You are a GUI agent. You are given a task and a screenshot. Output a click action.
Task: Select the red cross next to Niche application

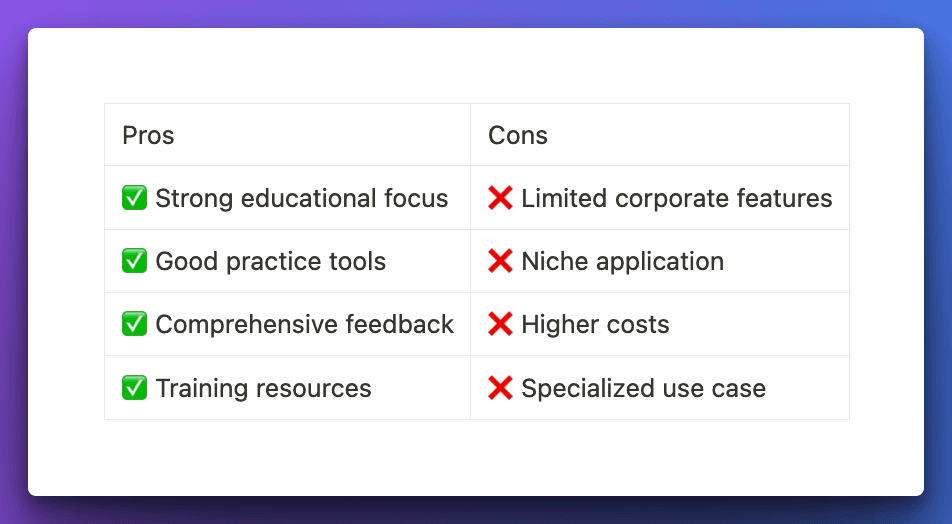[x=500, y=262]
